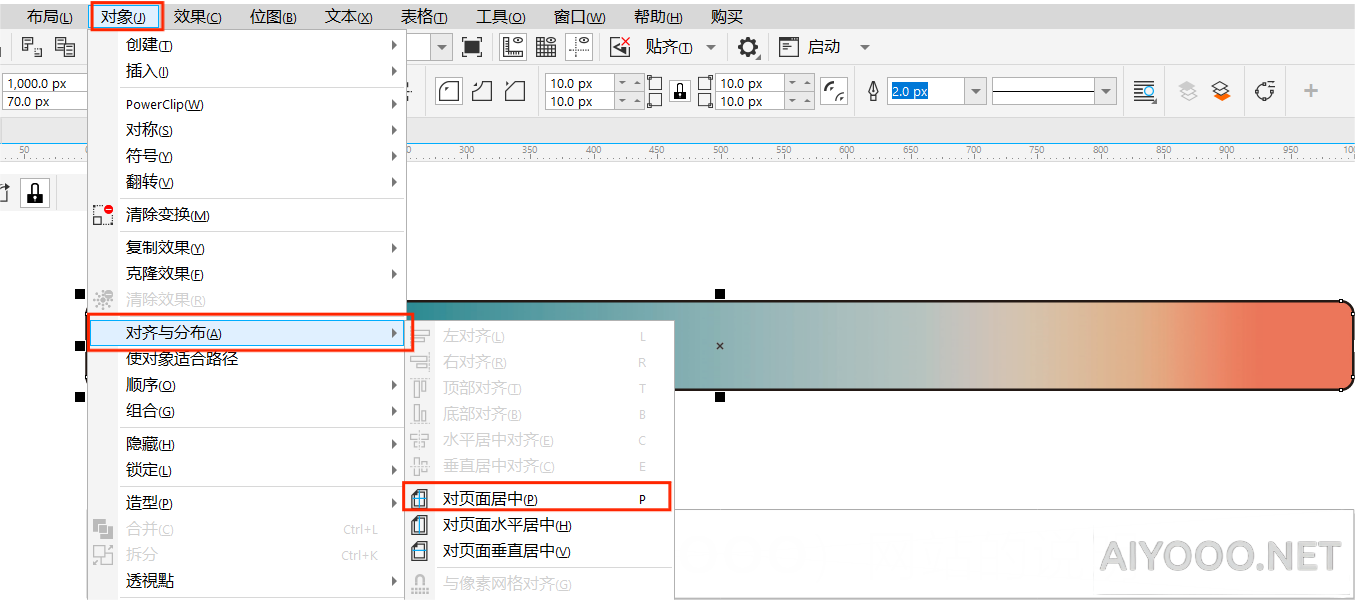Click the lock icon between corner radius fields
Image resolution: width=1355 pixels, height=600 pixels.
pos(680,92)
